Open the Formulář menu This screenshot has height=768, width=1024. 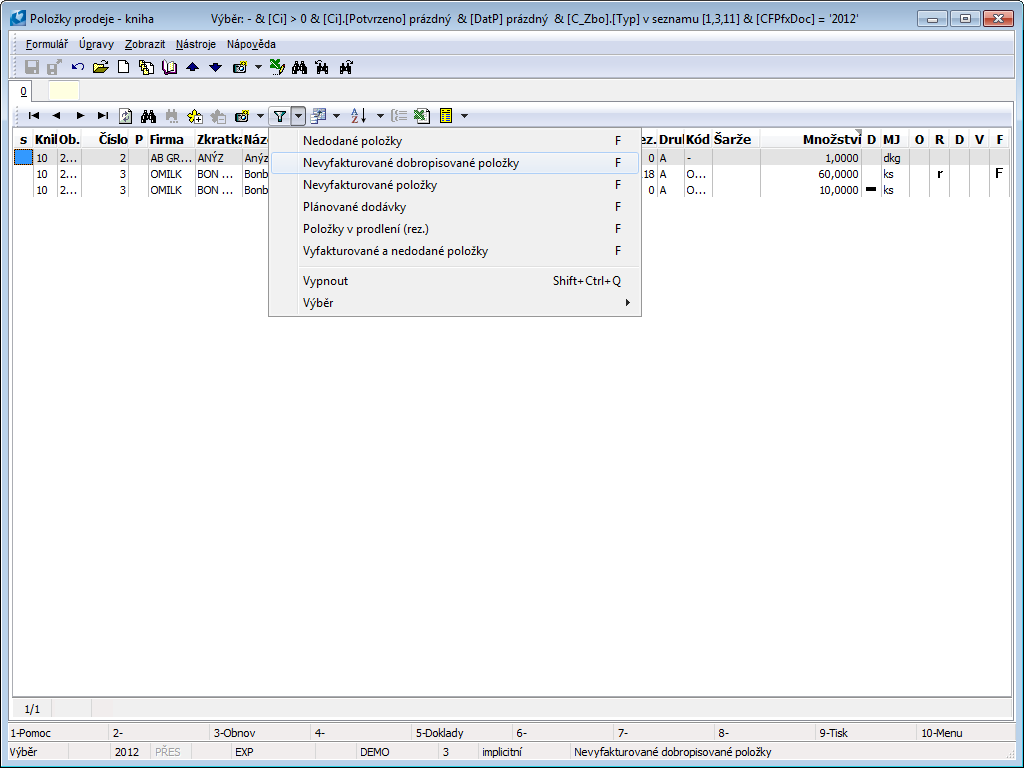(x=46, y=44)
